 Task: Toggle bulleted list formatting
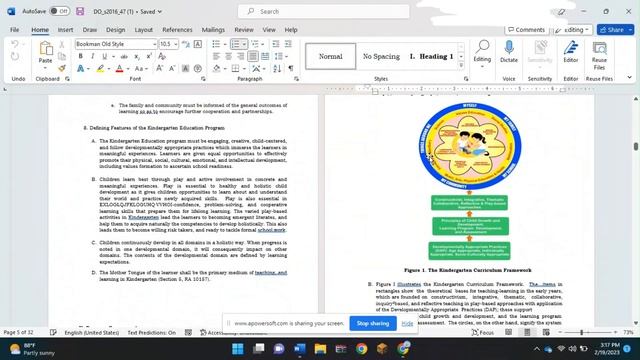[x=216, y=44]
